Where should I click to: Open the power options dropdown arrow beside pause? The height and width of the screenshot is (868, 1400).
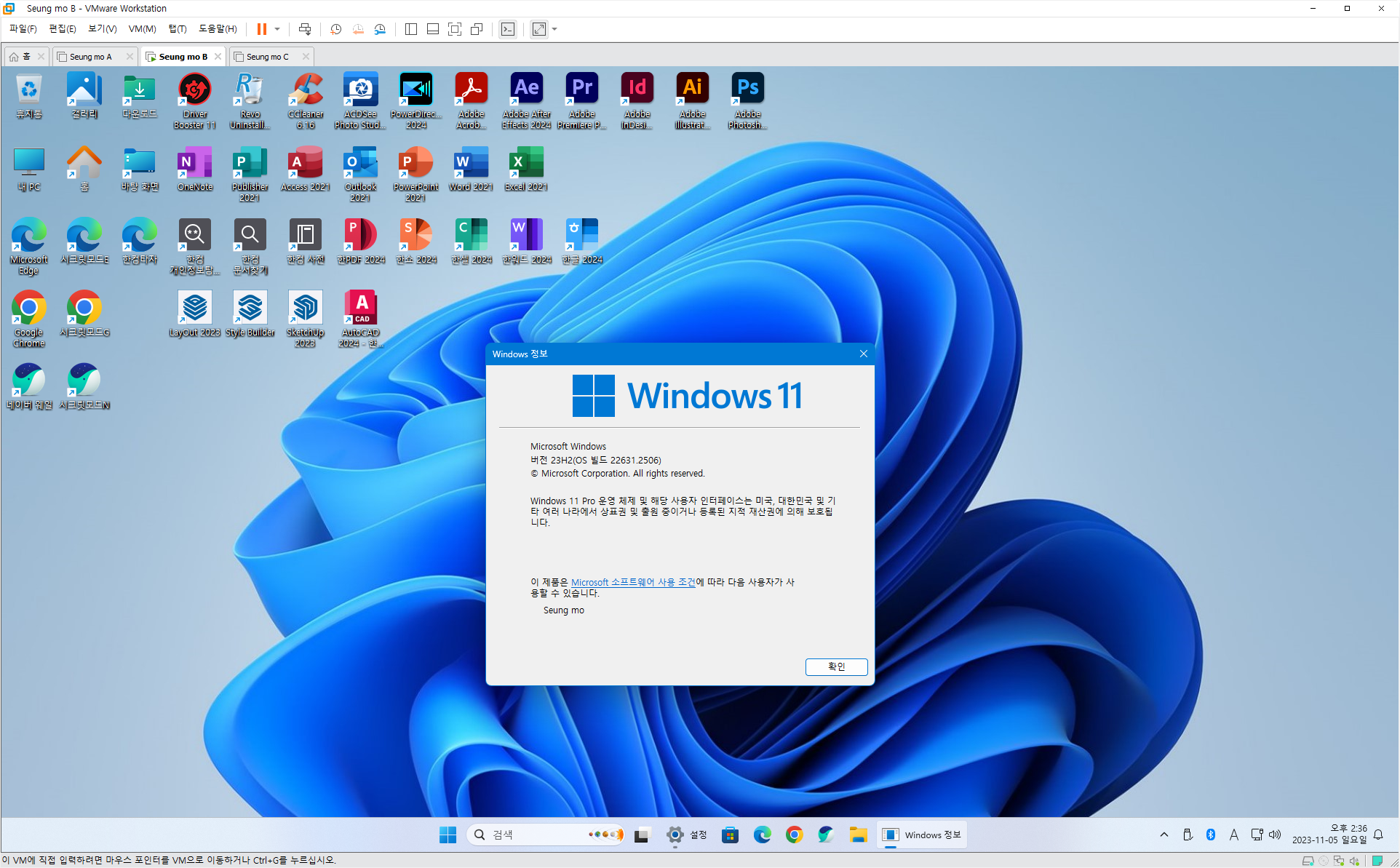277,29
